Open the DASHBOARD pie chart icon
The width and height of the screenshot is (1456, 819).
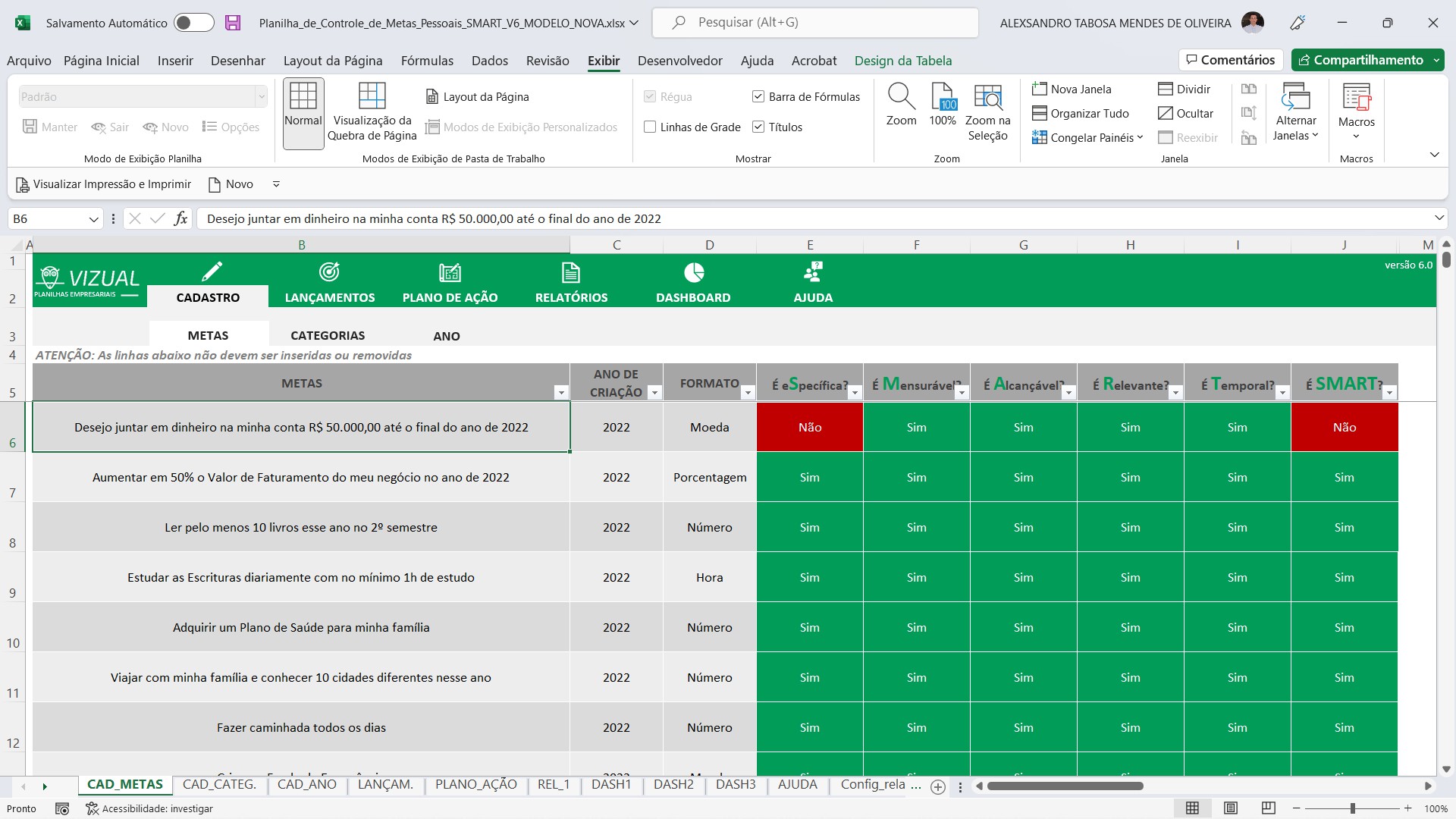point(693,272)
